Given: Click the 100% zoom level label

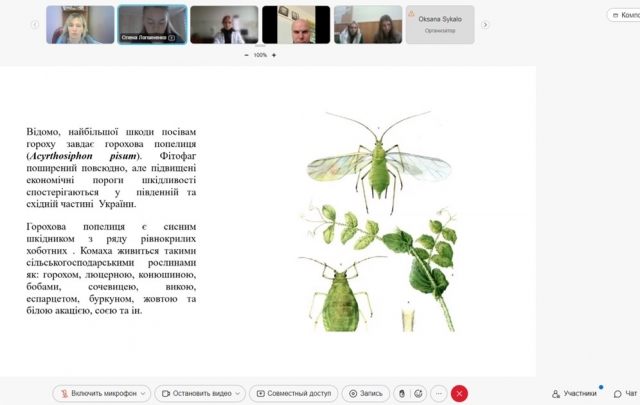Looking at the screenshot, I should pyautogui.click(x=260, y=55).
